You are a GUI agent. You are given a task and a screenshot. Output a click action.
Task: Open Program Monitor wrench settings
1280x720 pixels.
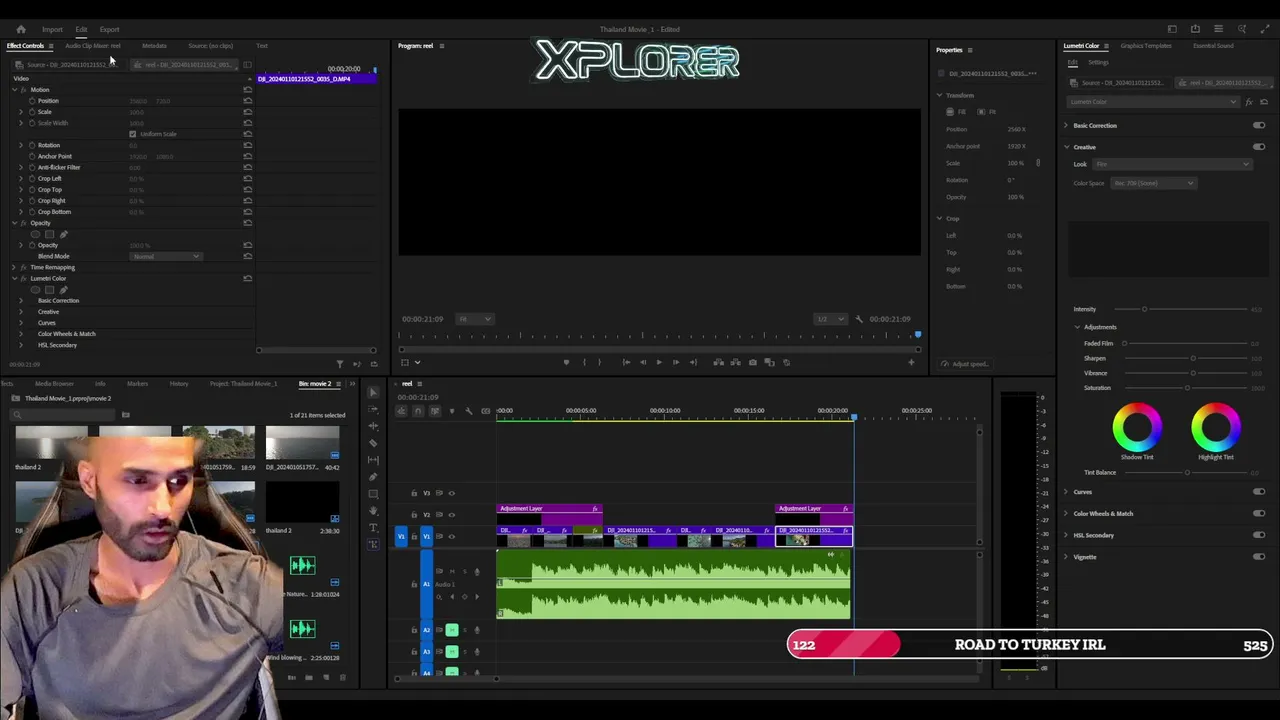[x=859, y=319]
